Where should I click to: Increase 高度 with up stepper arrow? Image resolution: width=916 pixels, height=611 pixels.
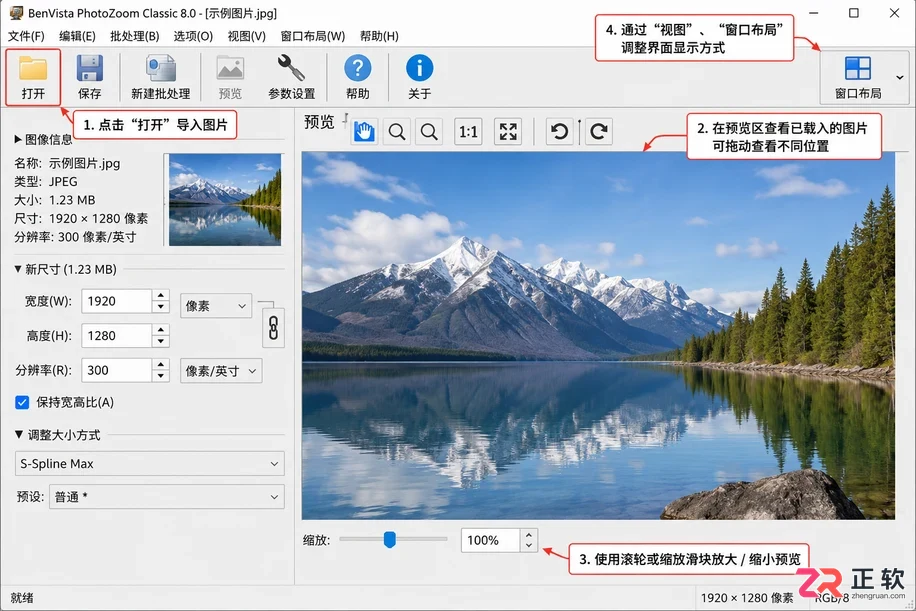click(161, 329)
